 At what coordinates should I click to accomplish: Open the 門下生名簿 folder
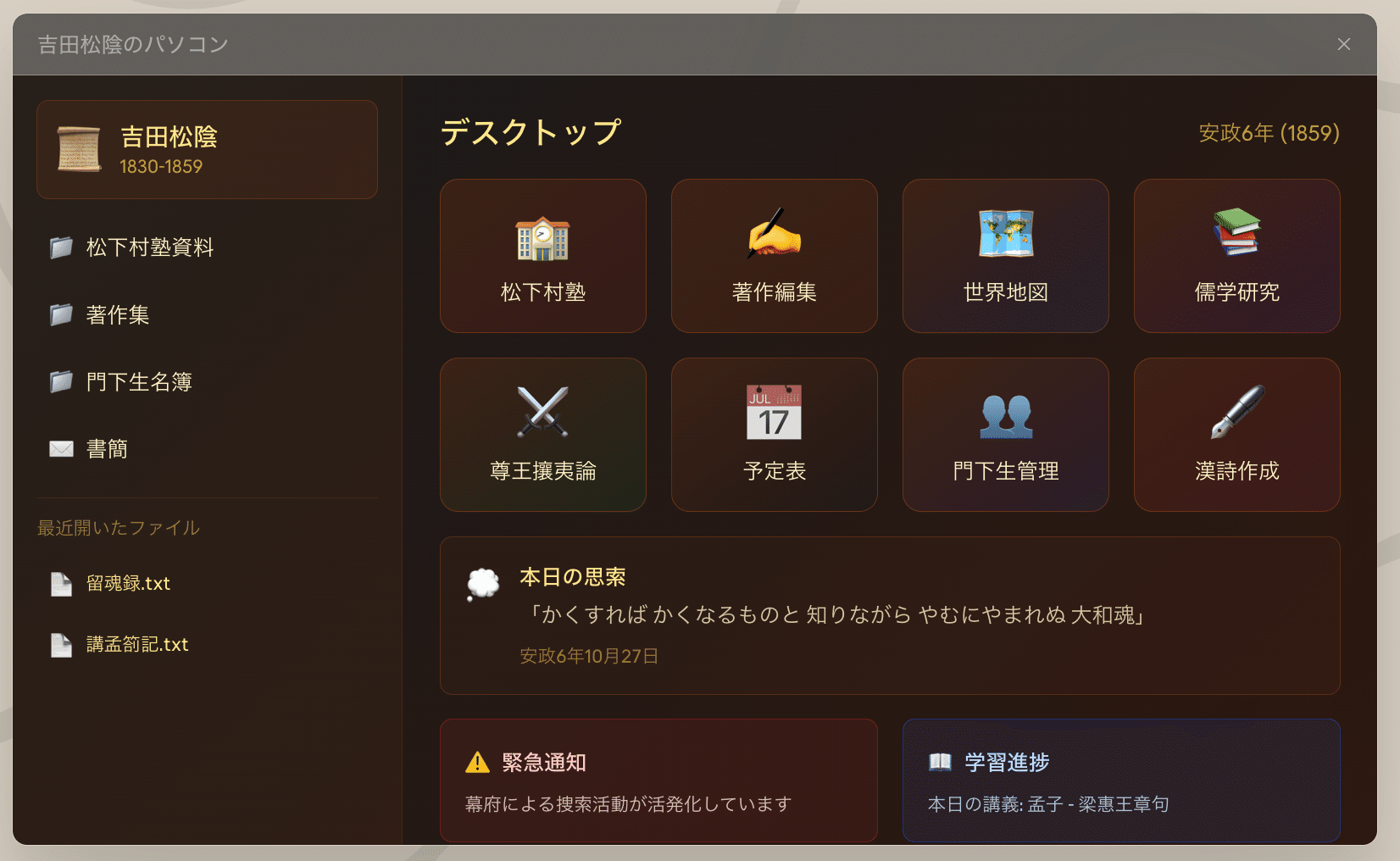click(x=207, y=381)
